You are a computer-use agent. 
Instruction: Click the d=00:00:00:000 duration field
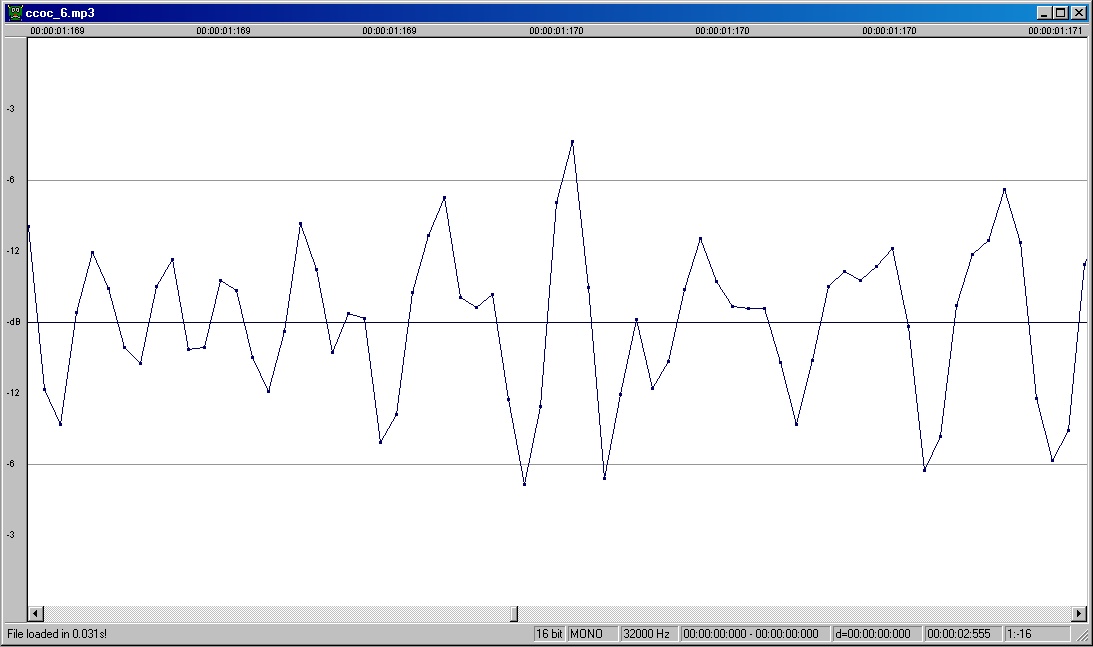pos(872,634)
